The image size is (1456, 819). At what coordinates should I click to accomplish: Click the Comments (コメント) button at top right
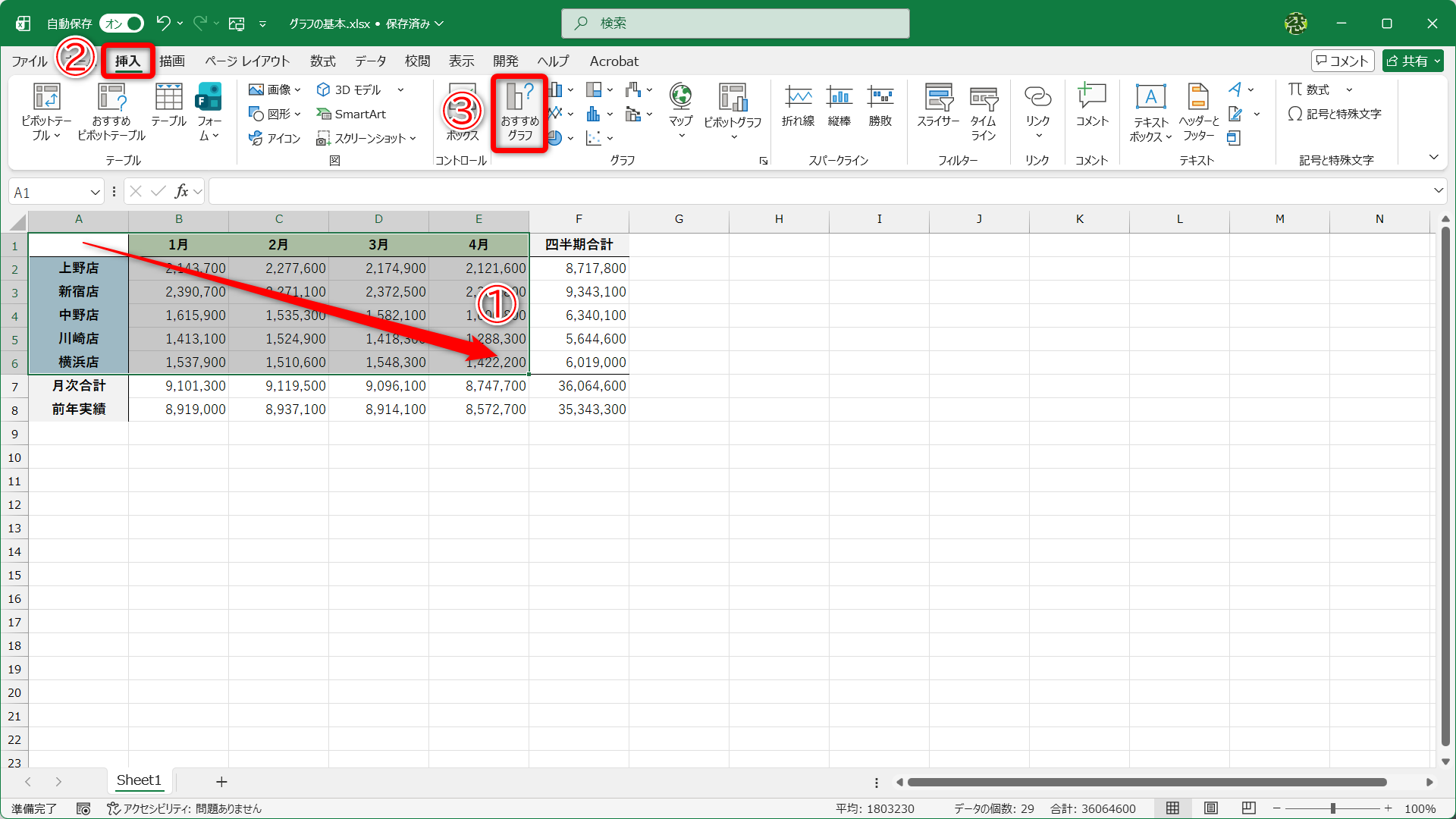pos(1342,61)
